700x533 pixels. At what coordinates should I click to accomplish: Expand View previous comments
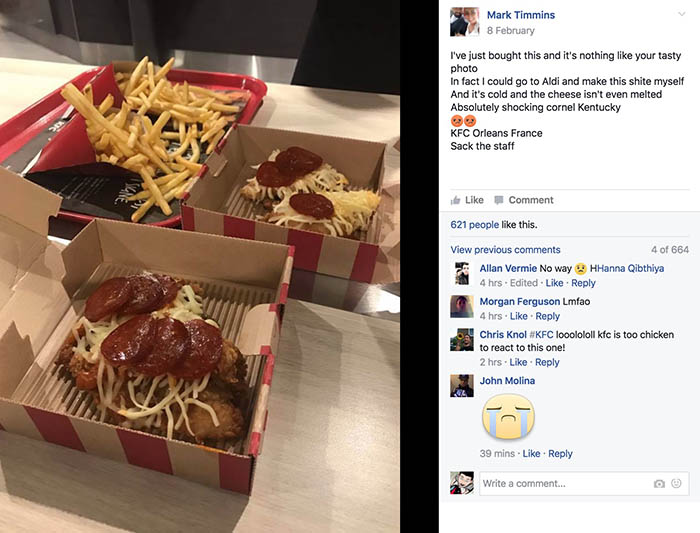[505, 250]
